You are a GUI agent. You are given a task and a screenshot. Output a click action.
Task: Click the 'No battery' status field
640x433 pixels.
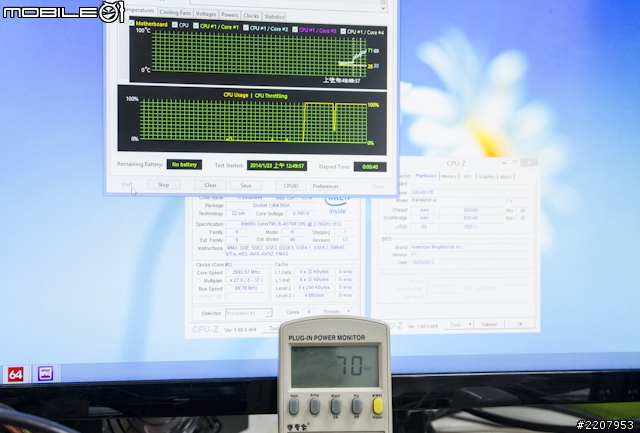[x=184, y=164]
